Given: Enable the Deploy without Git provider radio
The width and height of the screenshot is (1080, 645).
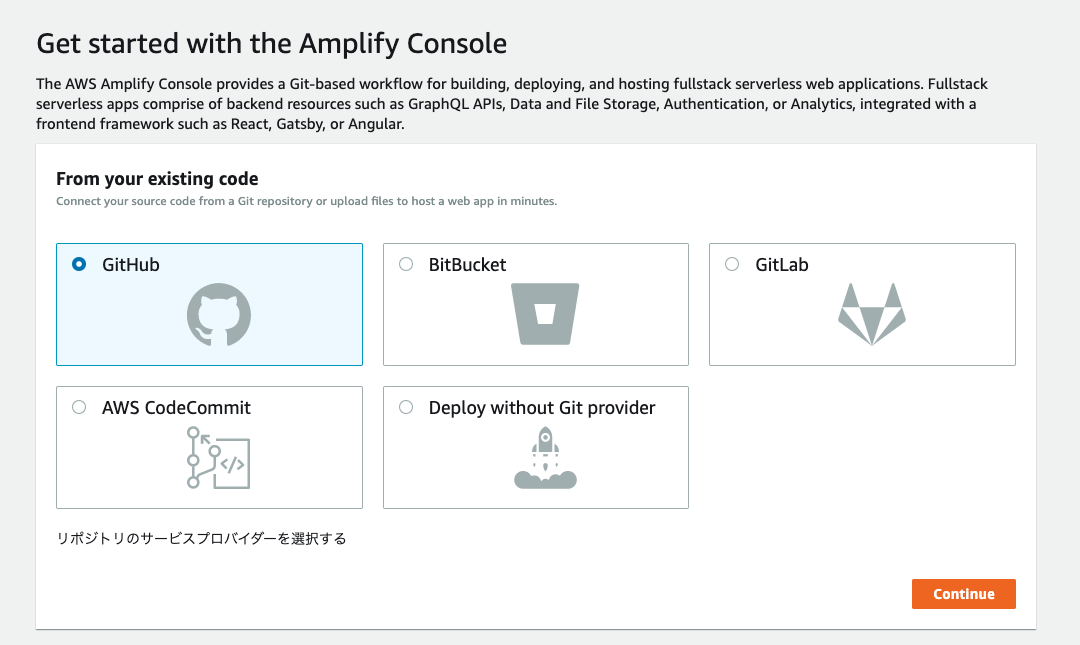Looking at the screenshot, I should tap(406, 407).
